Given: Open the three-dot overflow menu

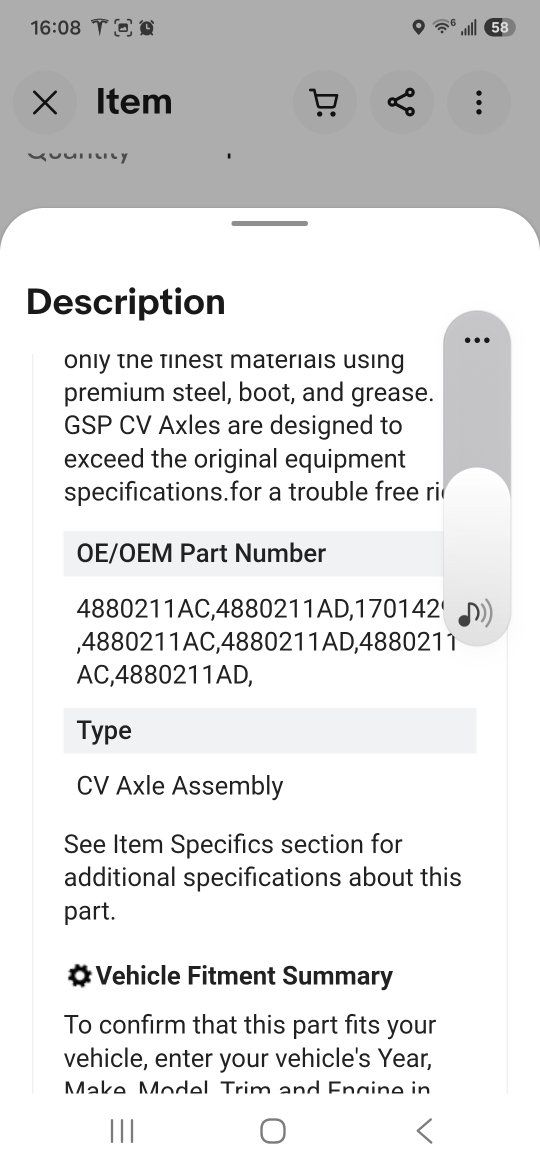Looking at the screenshot, I should click(479, 102).
